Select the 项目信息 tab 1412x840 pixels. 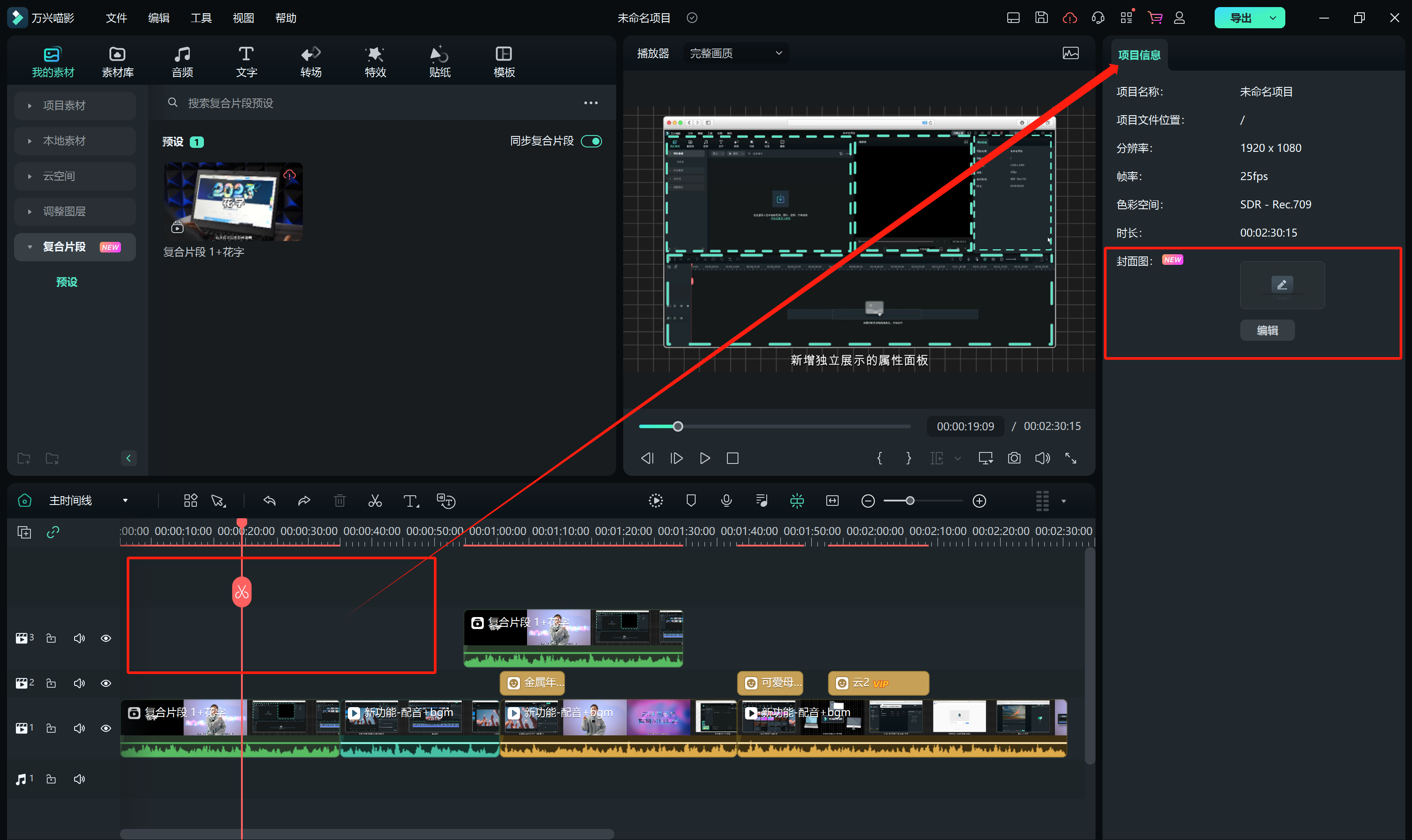pos(1139,55)
